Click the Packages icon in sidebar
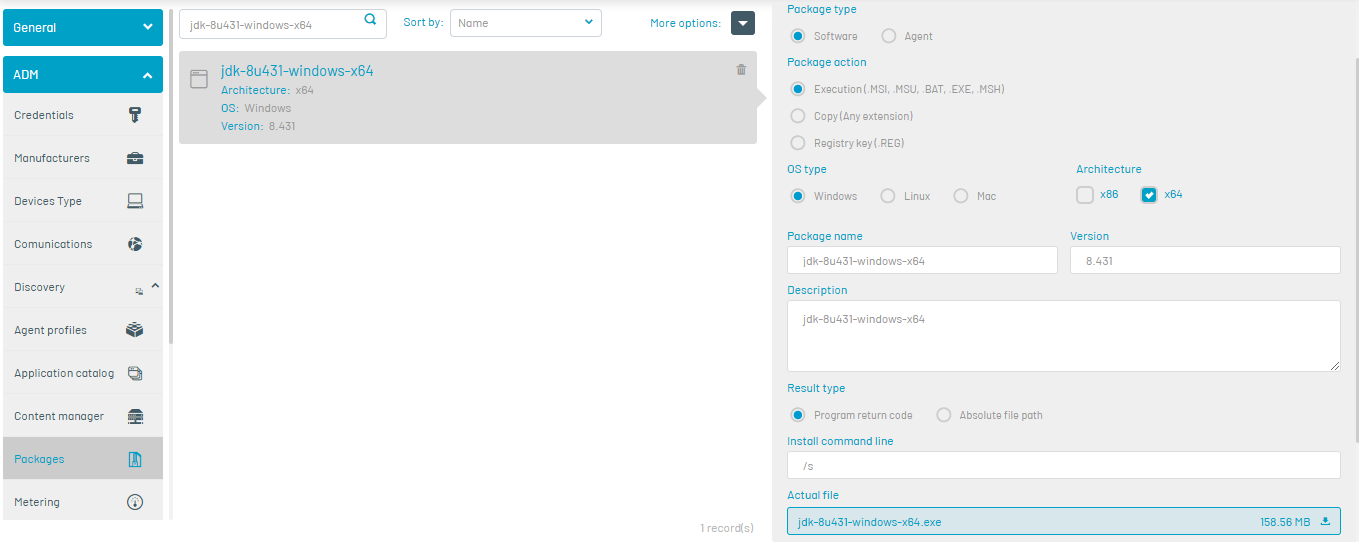 coord(135,459)
